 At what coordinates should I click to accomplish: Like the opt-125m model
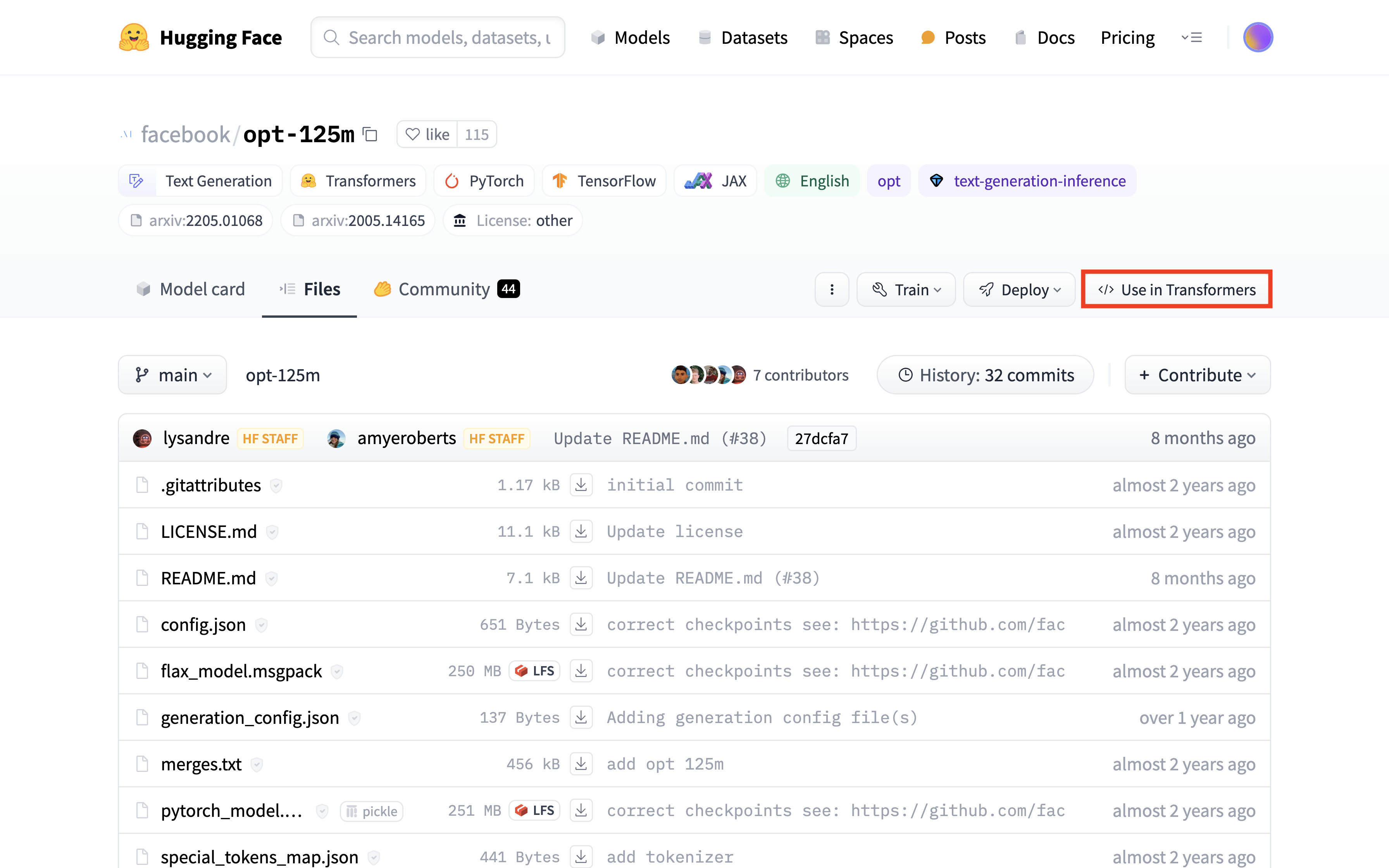click(427, 134)
